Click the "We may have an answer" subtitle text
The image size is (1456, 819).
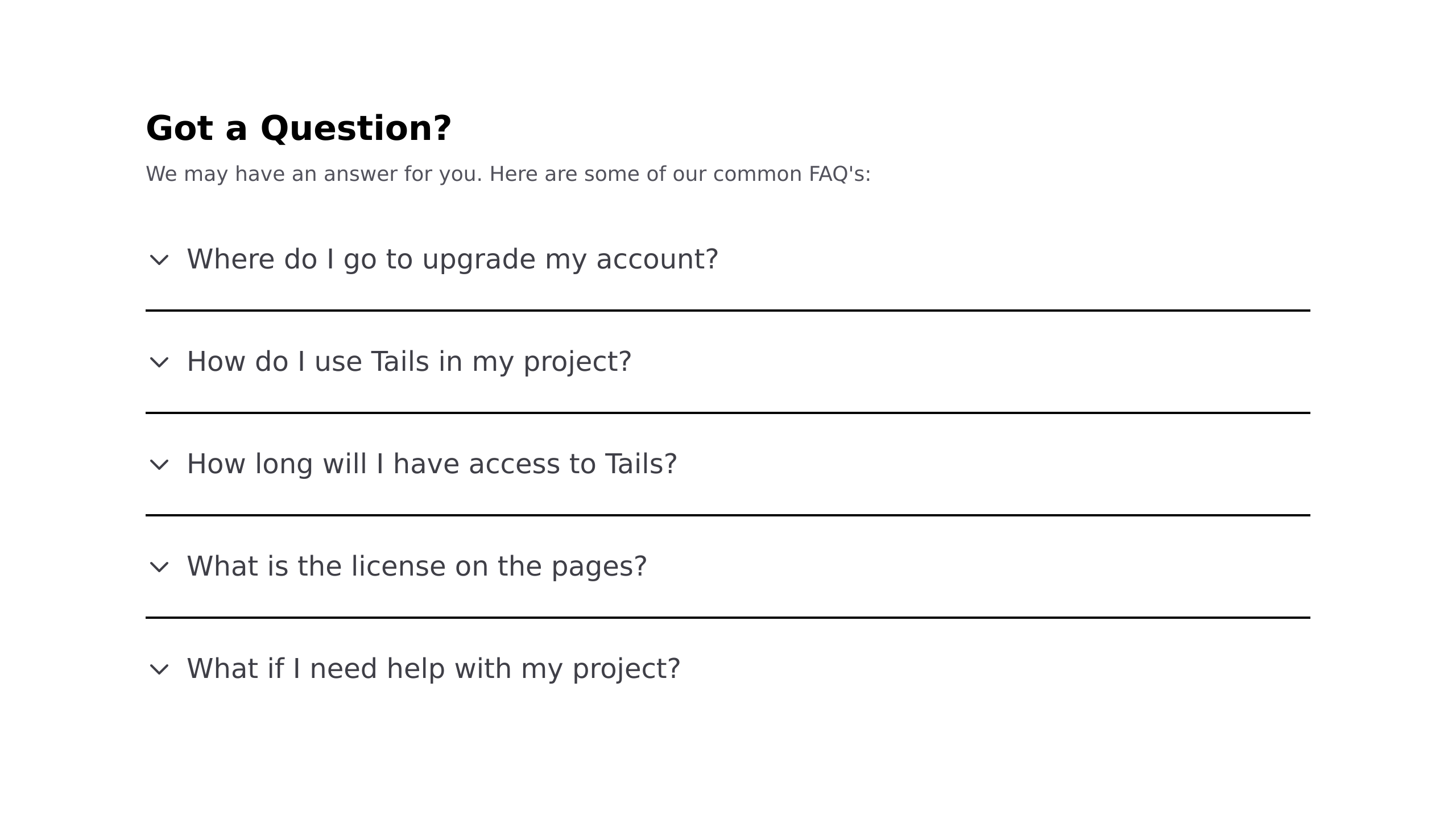pyautogui.click(x=508, y=174)
